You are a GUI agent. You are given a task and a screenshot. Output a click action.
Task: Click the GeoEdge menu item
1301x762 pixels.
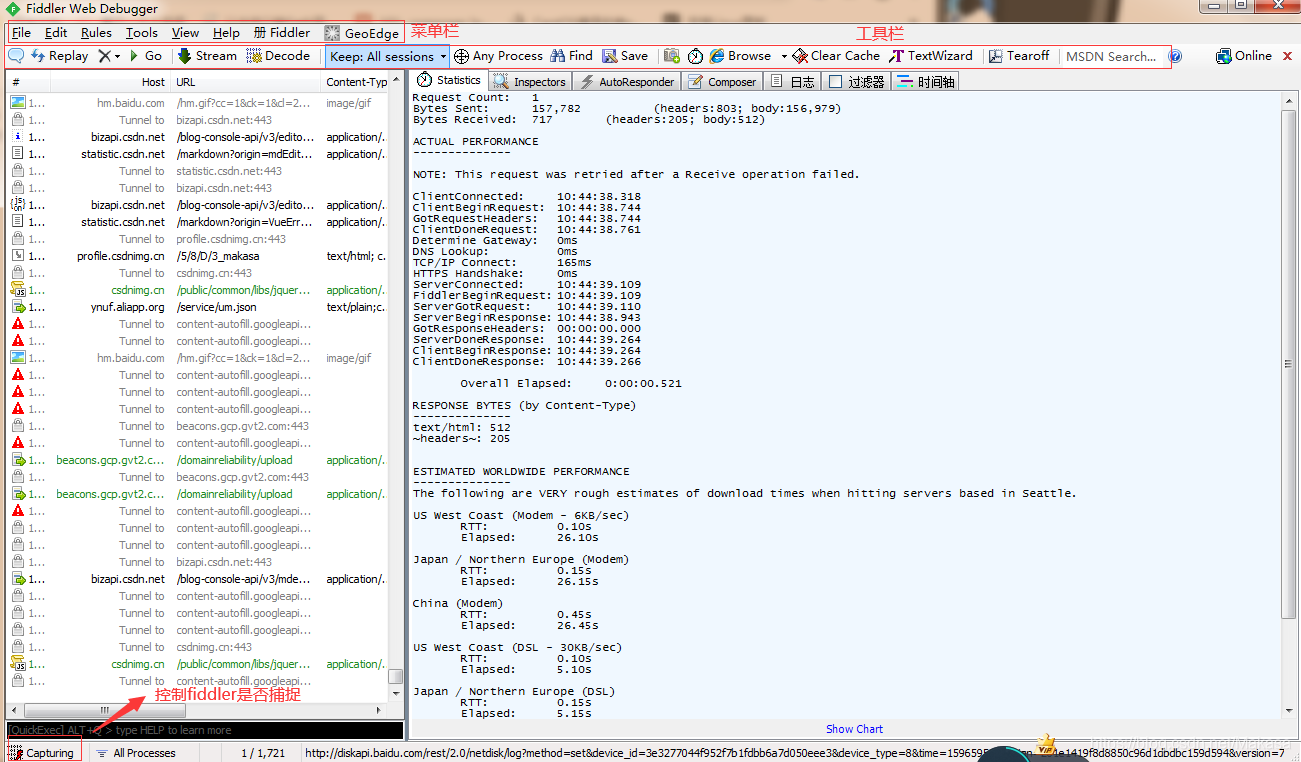point(361,33)
